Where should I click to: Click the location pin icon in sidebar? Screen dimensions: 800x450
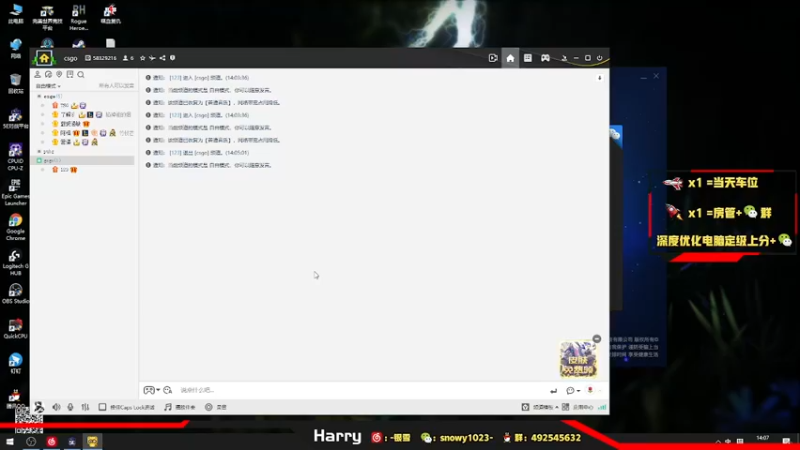59,74
